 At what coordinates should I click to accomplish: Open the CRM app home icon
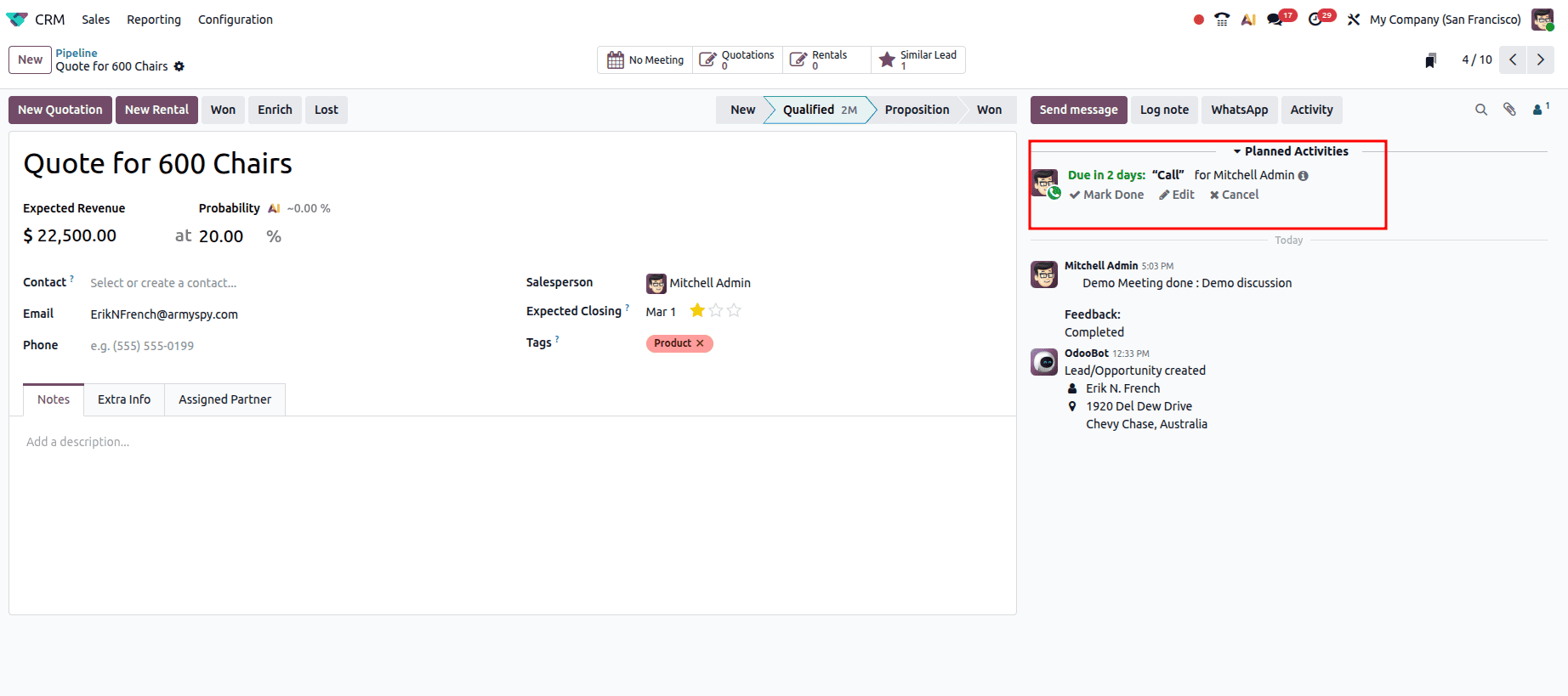click(x=17, y=20)
